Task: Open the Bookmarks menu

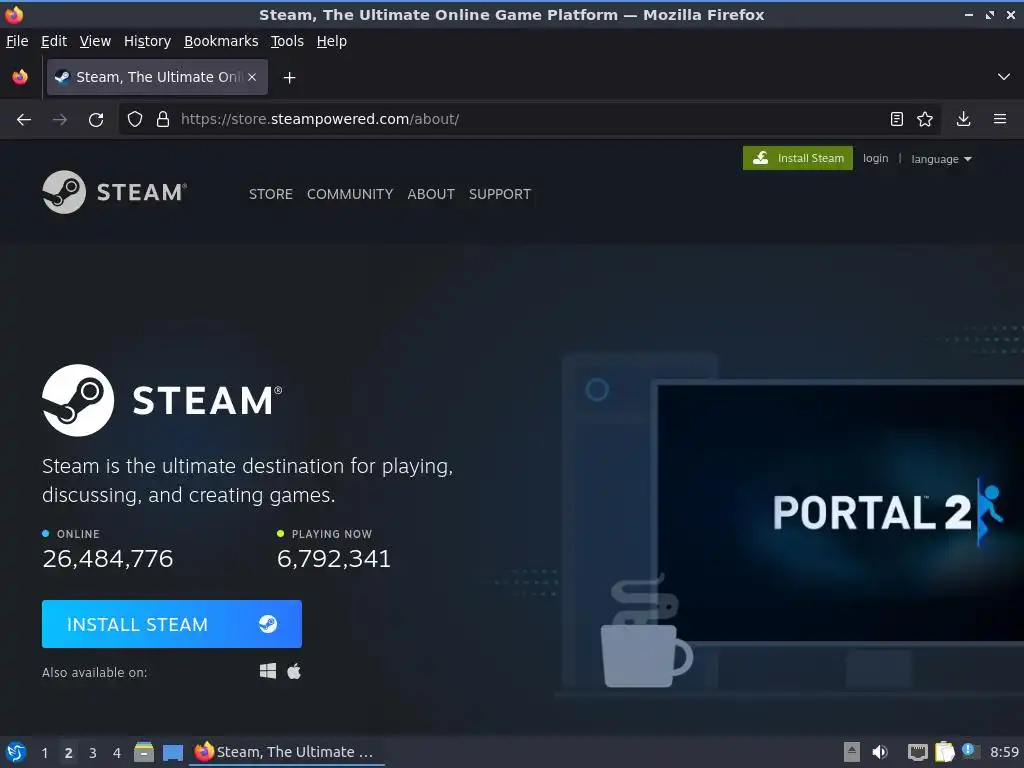Action: click(221, 41)
